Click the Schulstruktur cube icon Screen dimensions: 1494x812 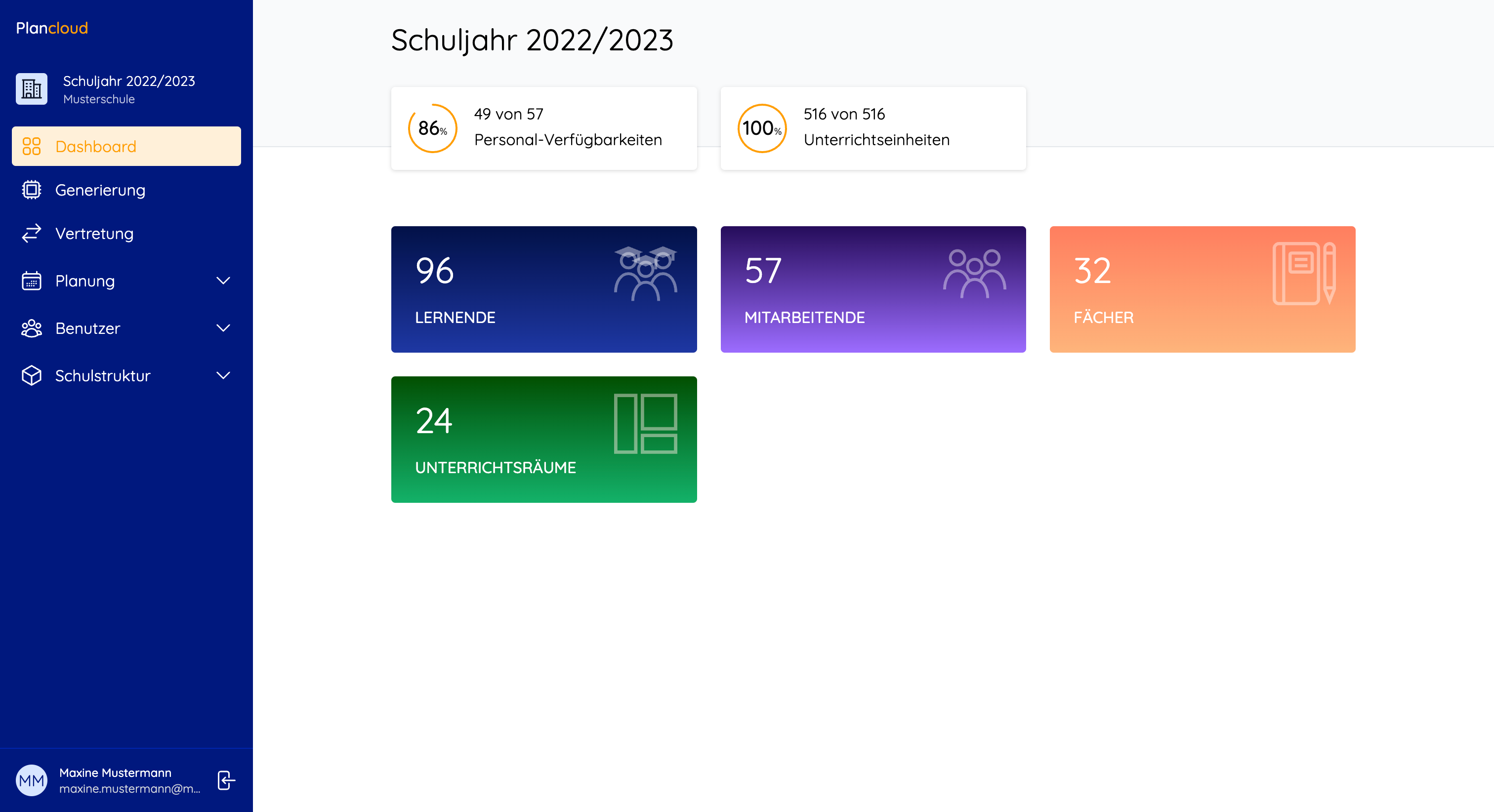pos(31,375)
